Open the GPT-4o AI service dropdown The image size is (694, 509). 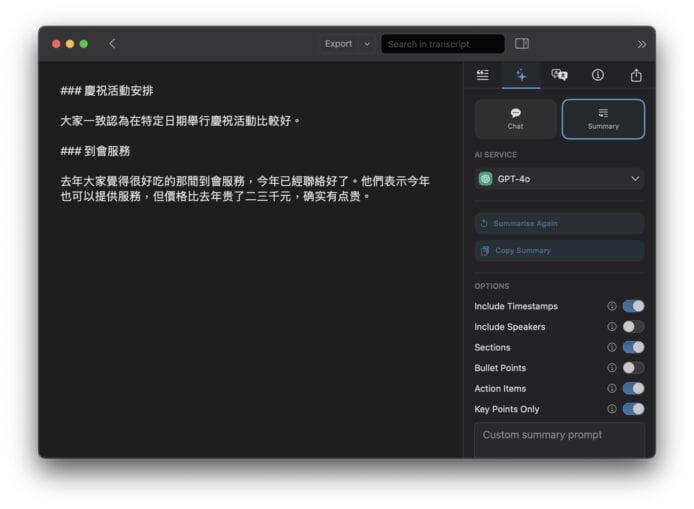pos(559,179)
